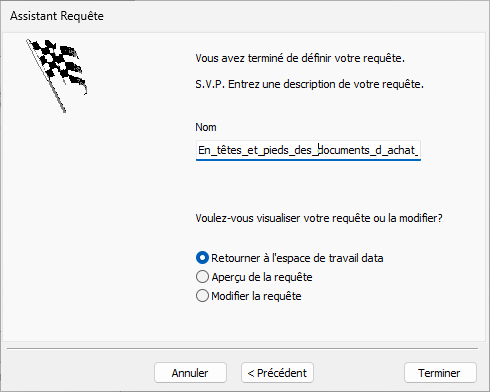The width and height of the screenshot is (490, 392).
Task: Select the Retourner à l'espace de travail radio button
Action: pos(202,258)
